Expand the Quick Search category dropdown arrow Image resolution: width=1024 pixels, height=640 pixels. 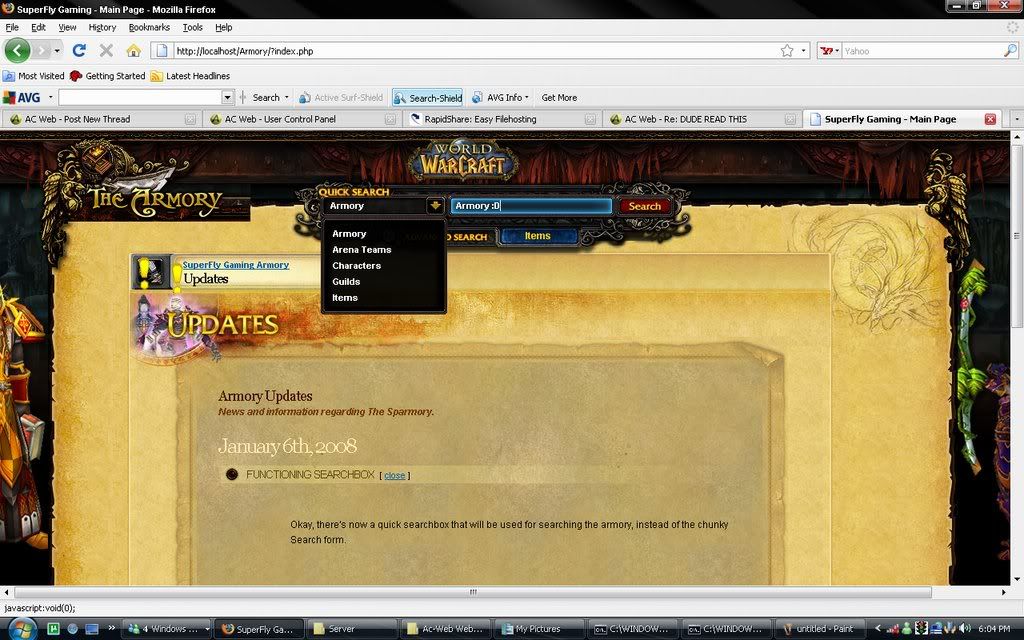pyautogui.click(x=435, y=206)
